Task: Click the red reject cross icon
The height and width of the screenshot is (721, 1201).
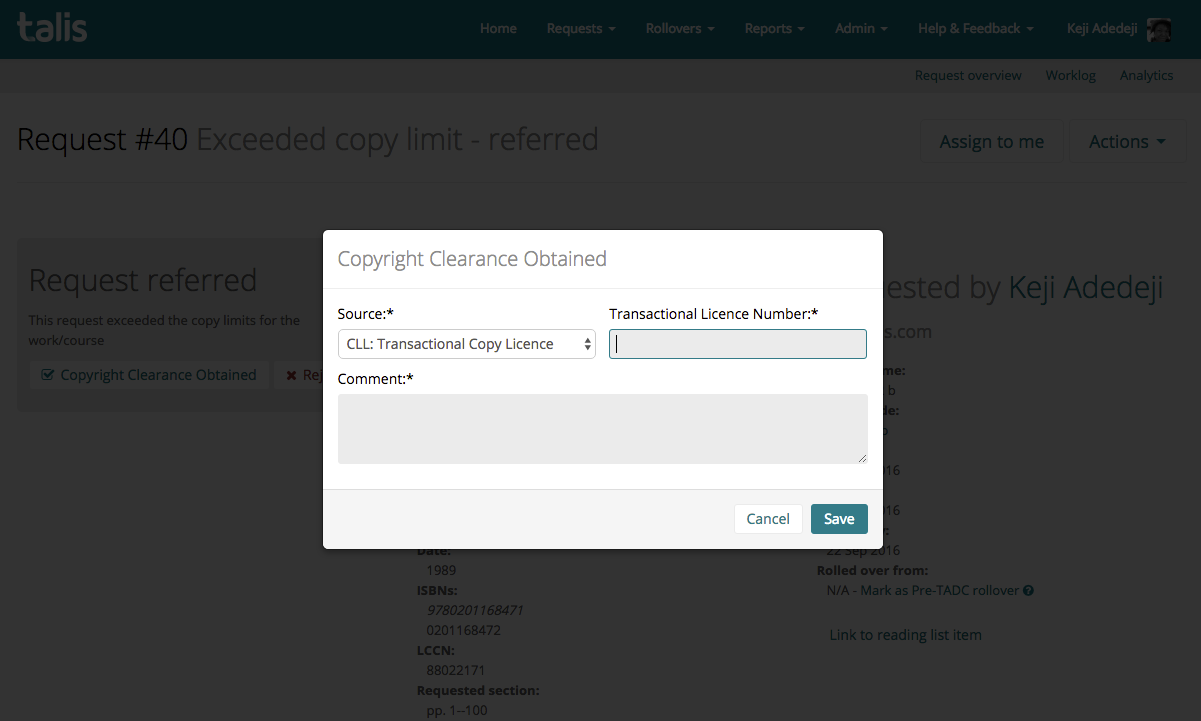Action: [x=291, y=375]
